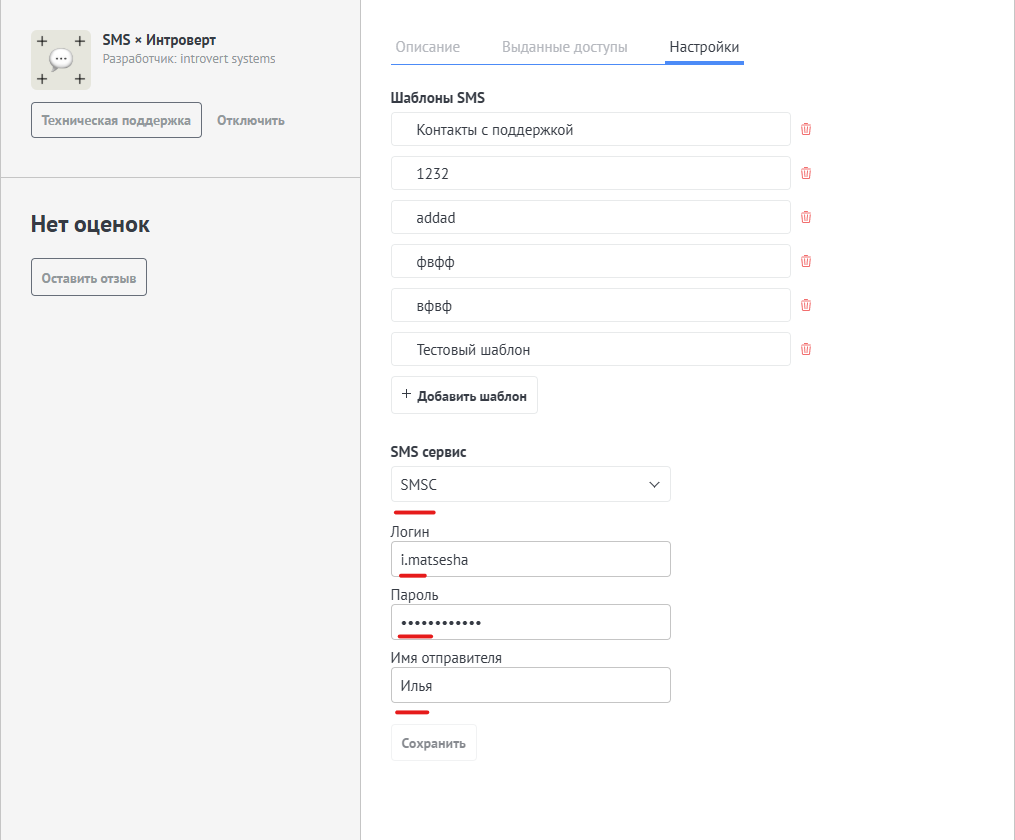The height and width of the screenshot is (840, 1015).
Task: Edit the 'вфвф' template field
Action: tap(591, 305)
